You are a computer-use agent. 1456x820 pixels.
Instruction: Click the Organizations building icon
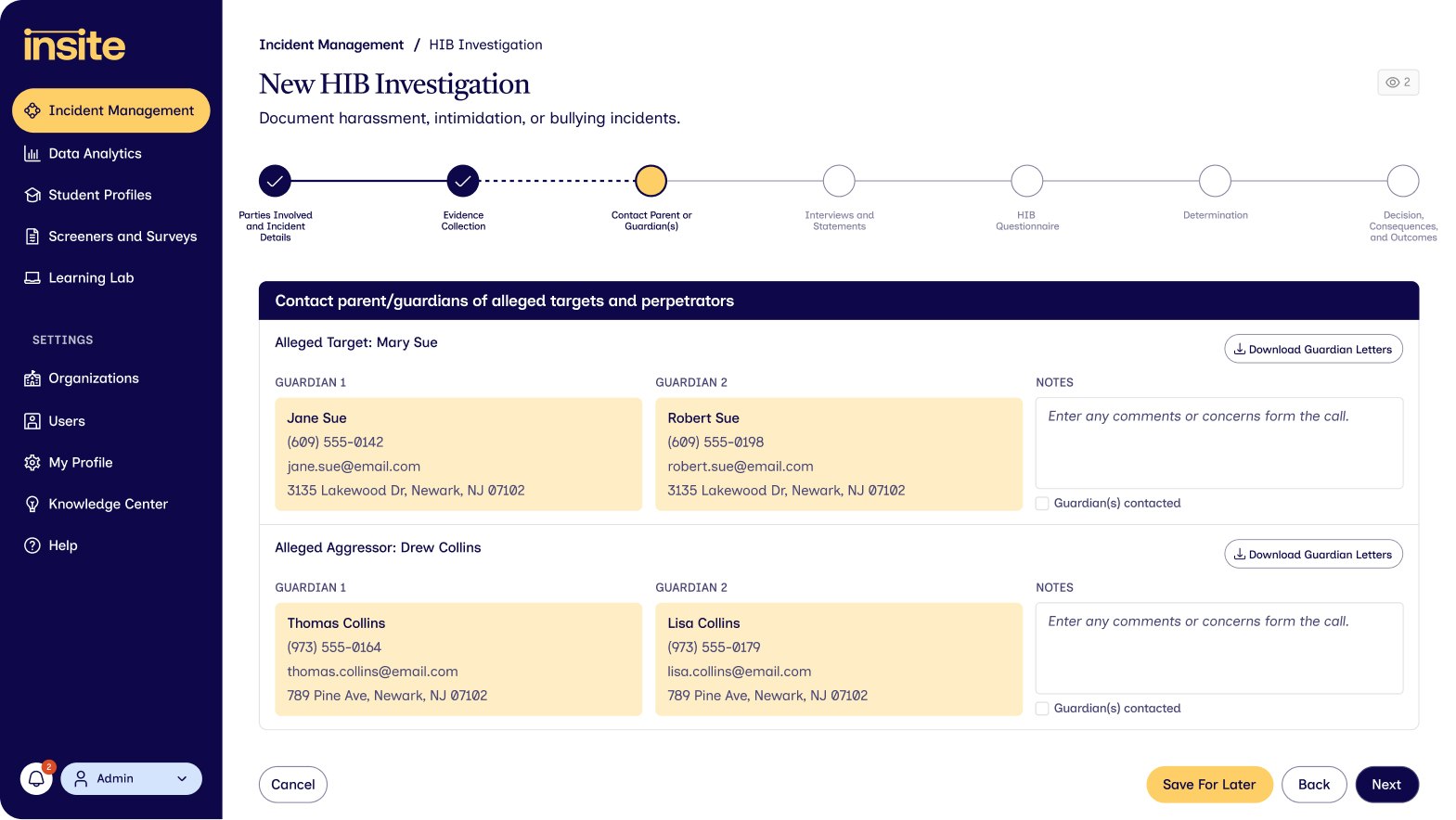click(x=32, y=378)
